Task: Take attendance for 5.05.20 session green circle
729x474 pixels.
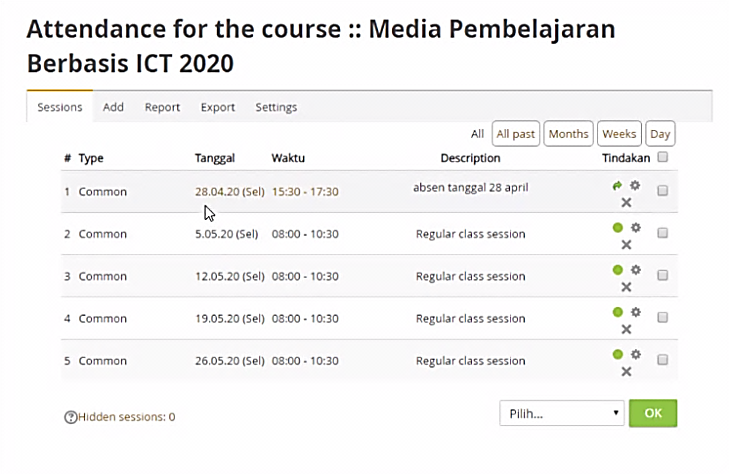Action: click(x=617, y=227)
